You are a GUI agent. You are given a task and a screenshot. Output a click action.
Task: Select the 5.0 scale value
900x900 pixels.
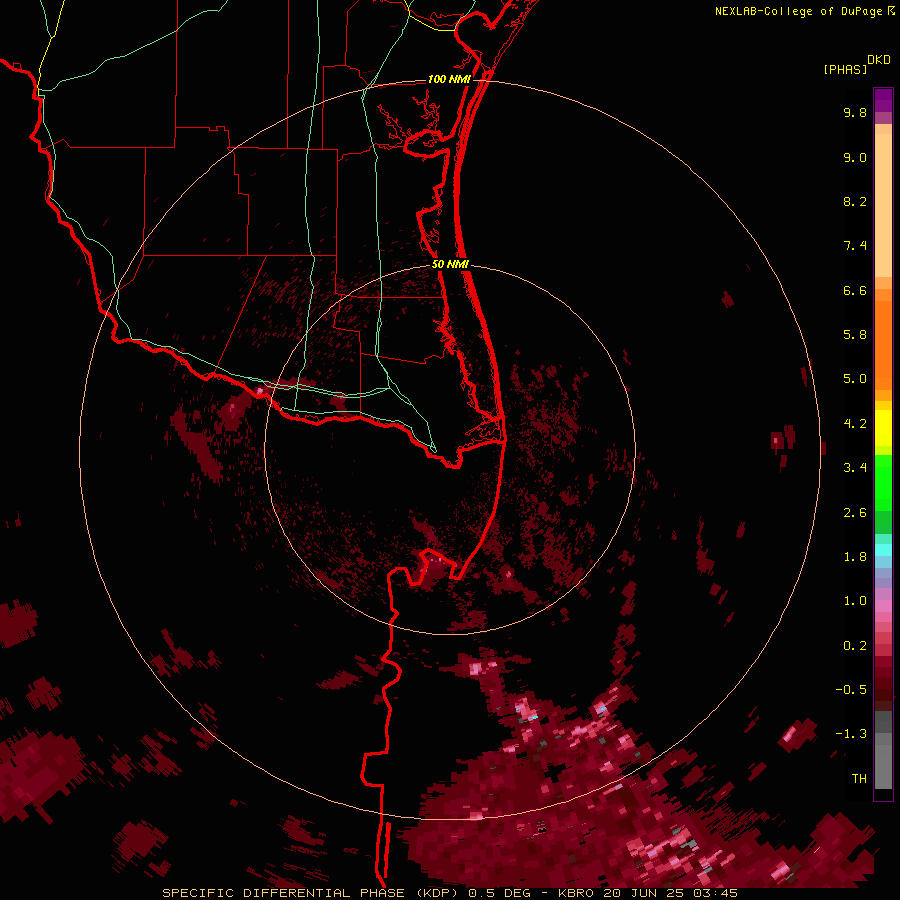(x=855, y=379)
